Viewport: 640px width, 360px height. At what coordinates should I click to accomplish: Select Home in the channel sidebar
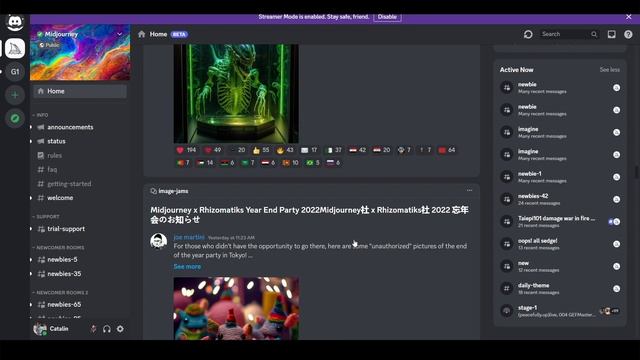click(x=80, y=91)
